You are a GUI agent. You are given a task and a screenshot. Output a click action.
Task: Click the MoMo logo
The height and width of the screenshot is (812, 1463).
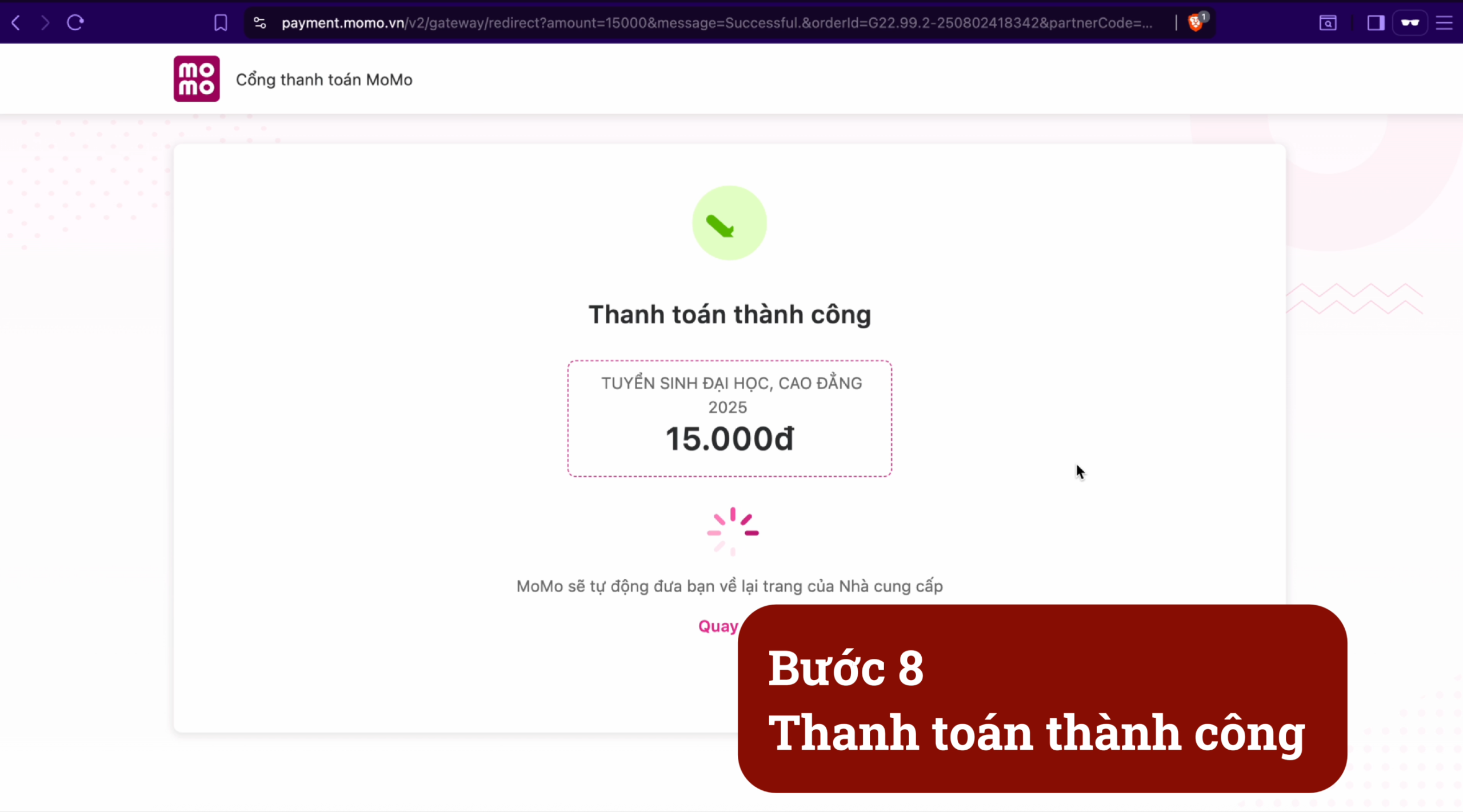tap(197, 79)
